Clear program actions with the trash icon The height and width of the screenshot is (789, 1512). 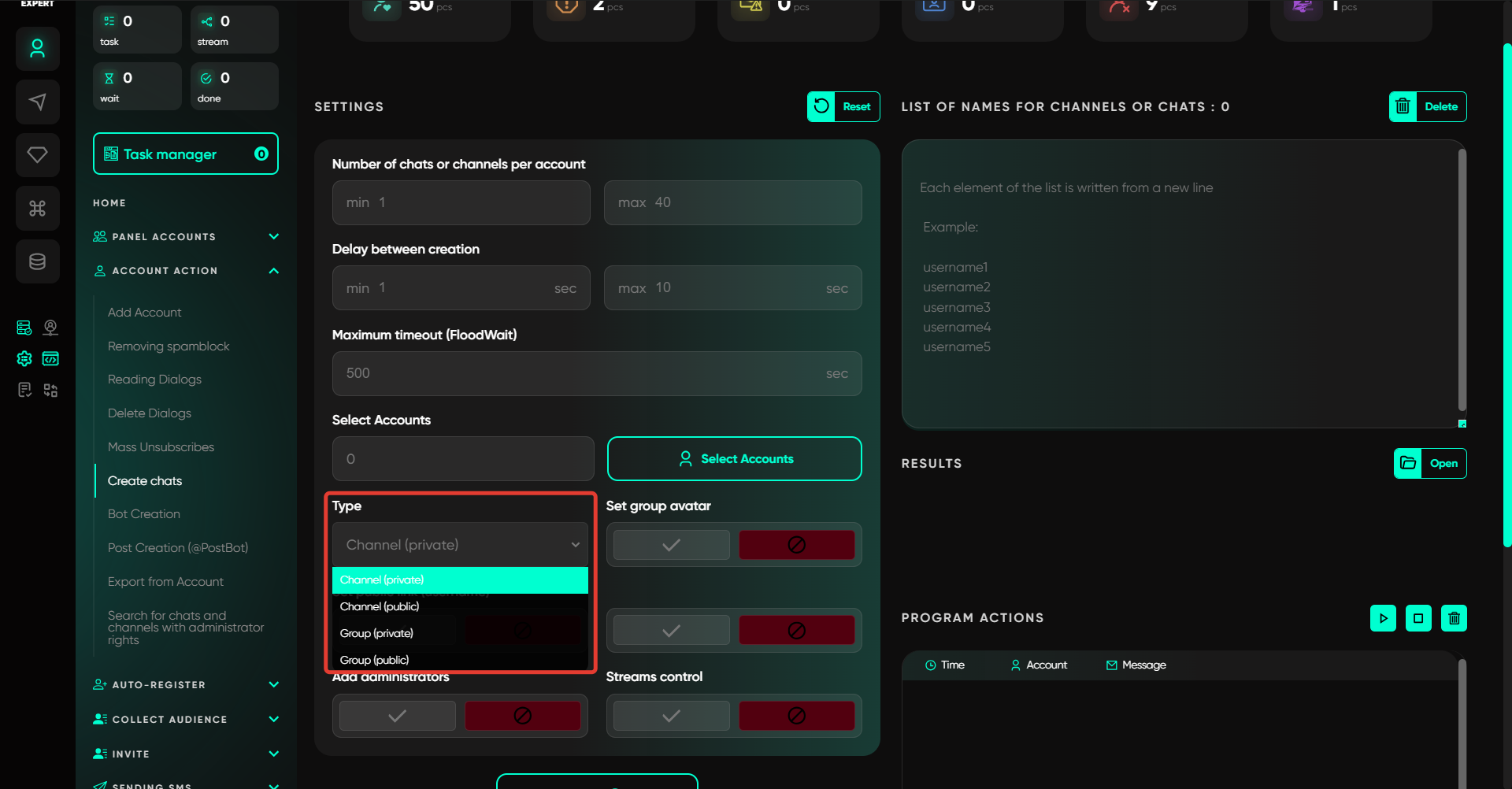(1454, 618)
